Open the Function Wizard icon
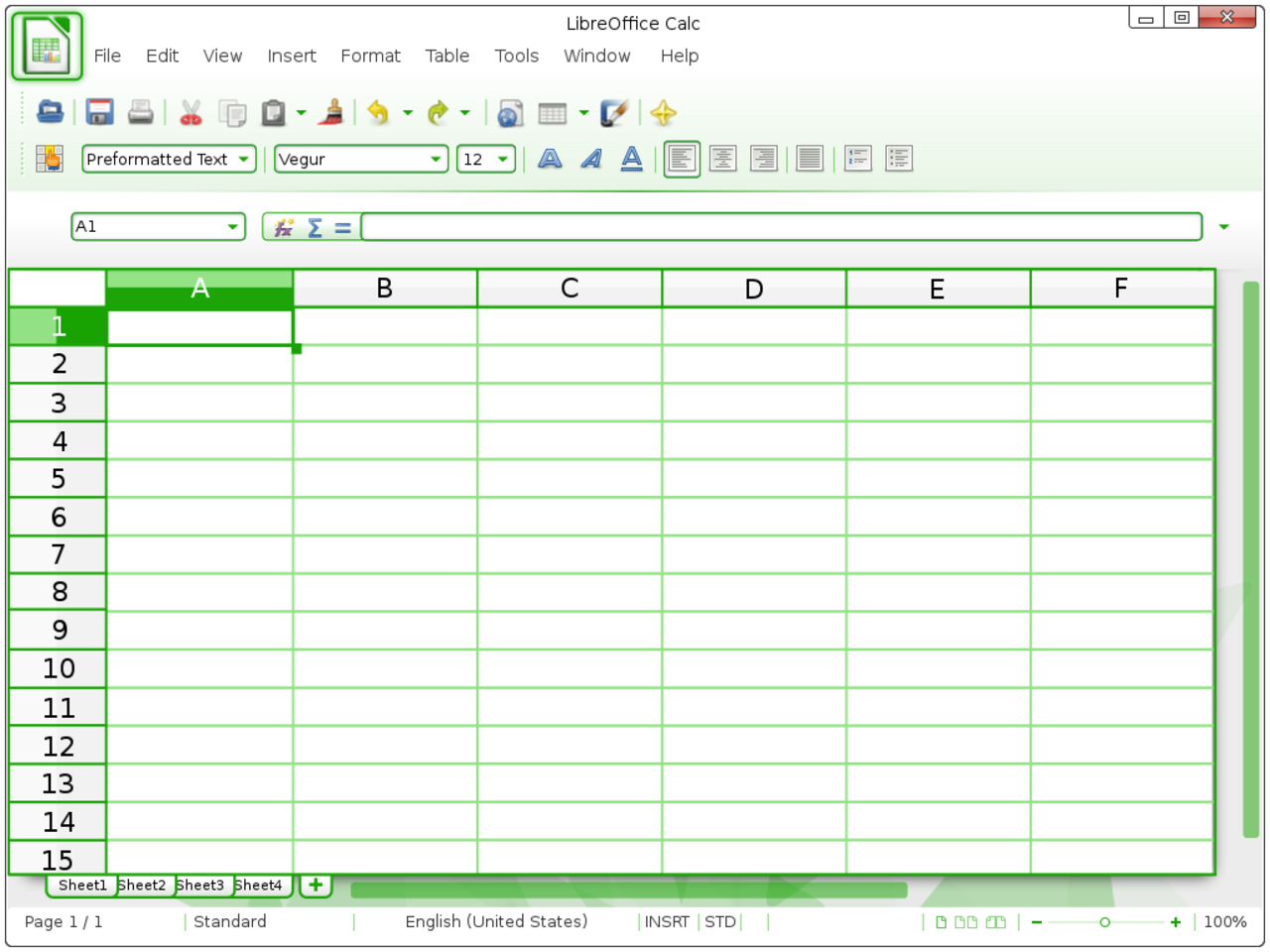 pyautogui.click(x=284, y=228)
